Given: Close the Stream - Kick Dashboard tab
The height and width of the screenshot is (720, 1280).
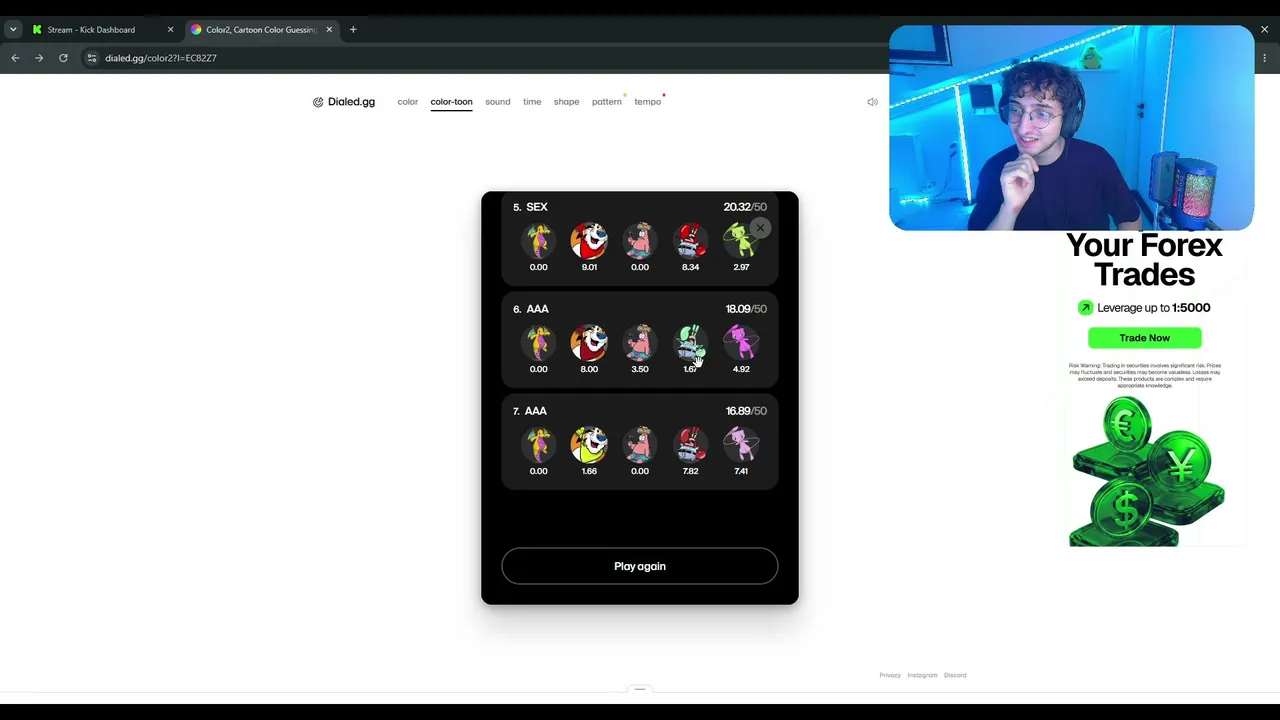Looking at the screenshot, I should 170,29.
